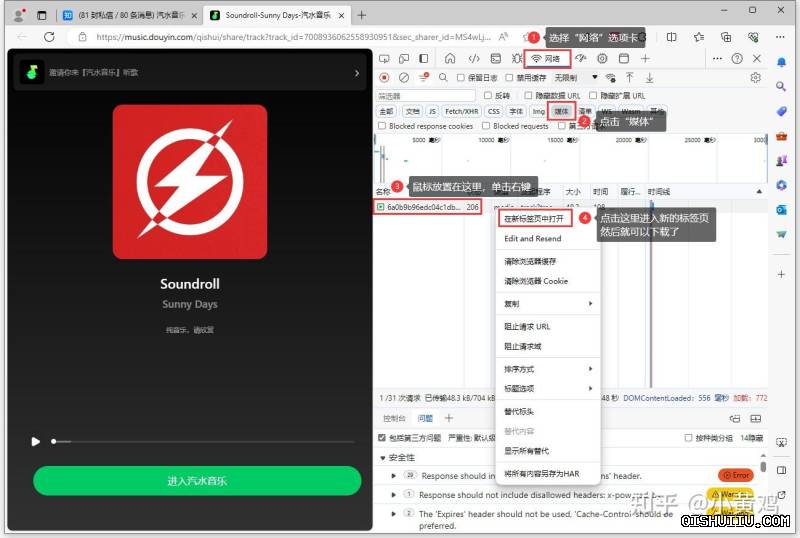Open the device emulation toggle in DevTools

(404, 59)
